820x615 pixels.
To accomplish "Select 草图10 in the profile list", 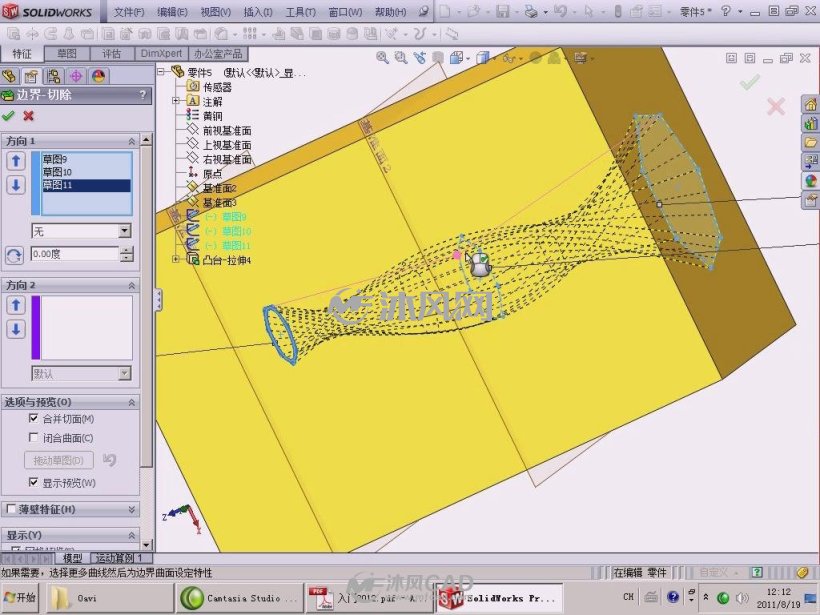I will point(57,172).
